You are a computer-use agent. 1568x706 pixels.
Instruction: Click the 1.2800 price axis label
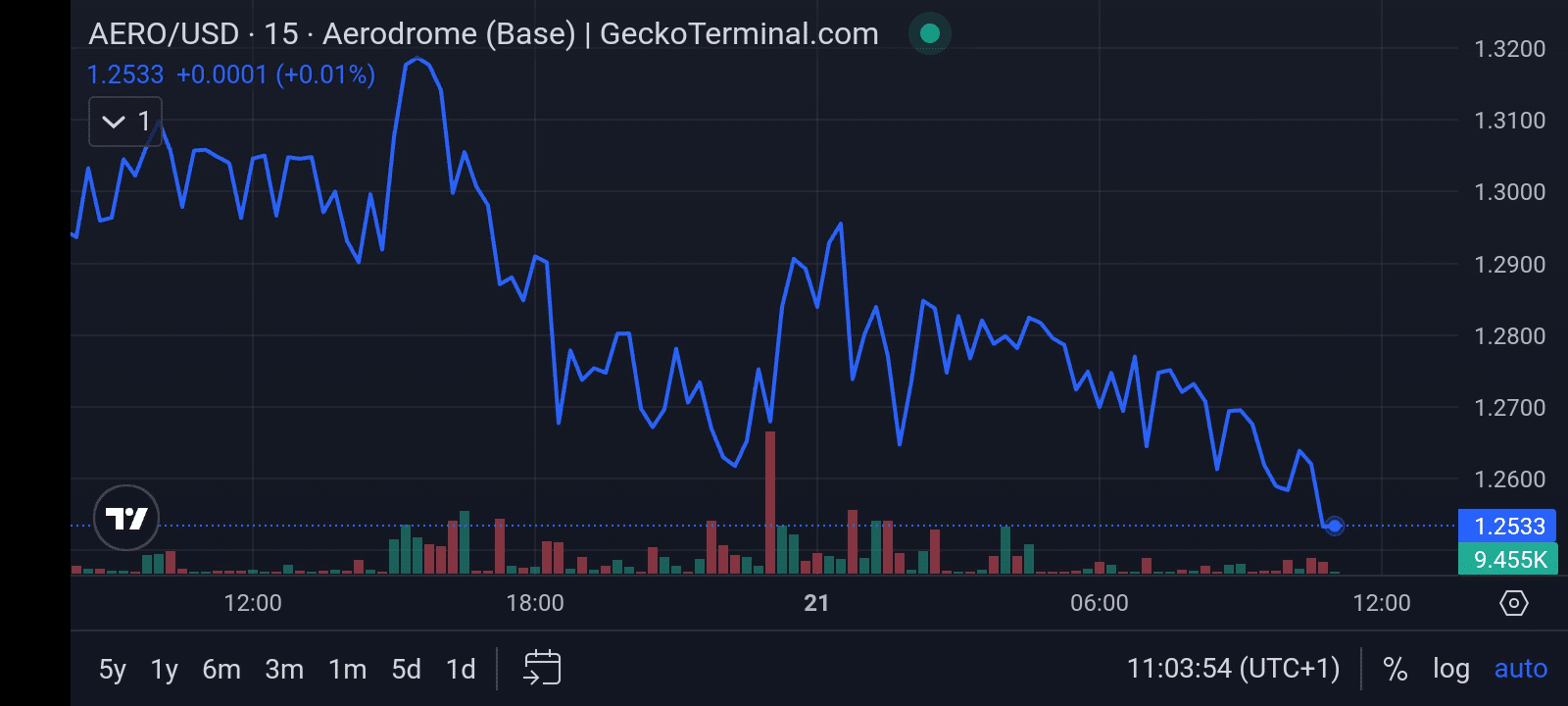pos(1510,336)
